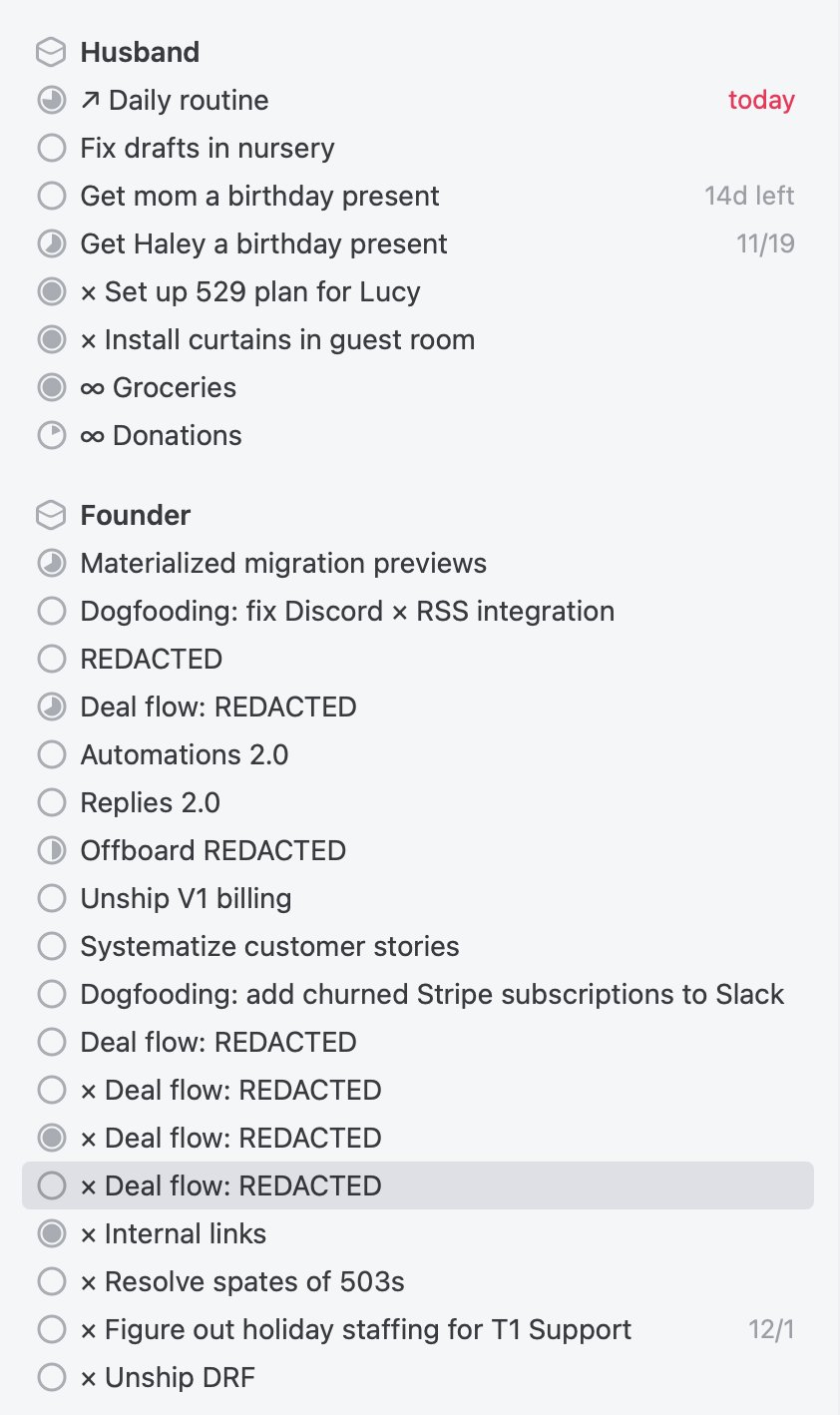The image size is (840, 1415).
Task: Open Resolve spates of 503s project
Action: click(242, 1281)
